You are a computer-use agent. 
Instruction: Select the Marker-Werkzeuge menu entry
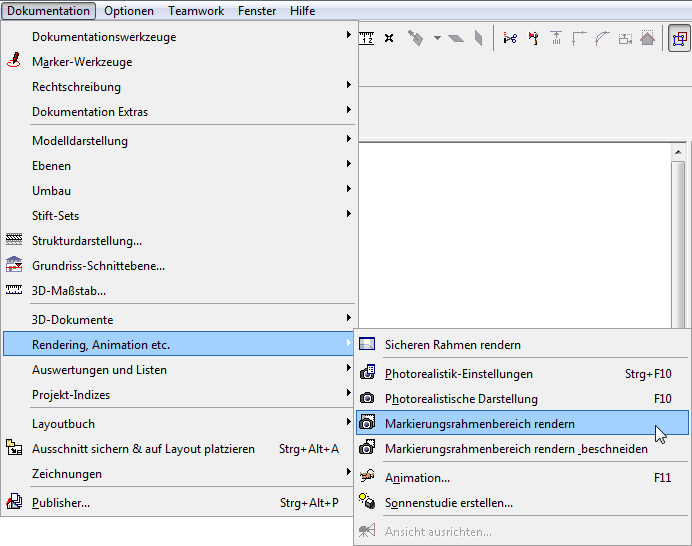coord(179,61)
